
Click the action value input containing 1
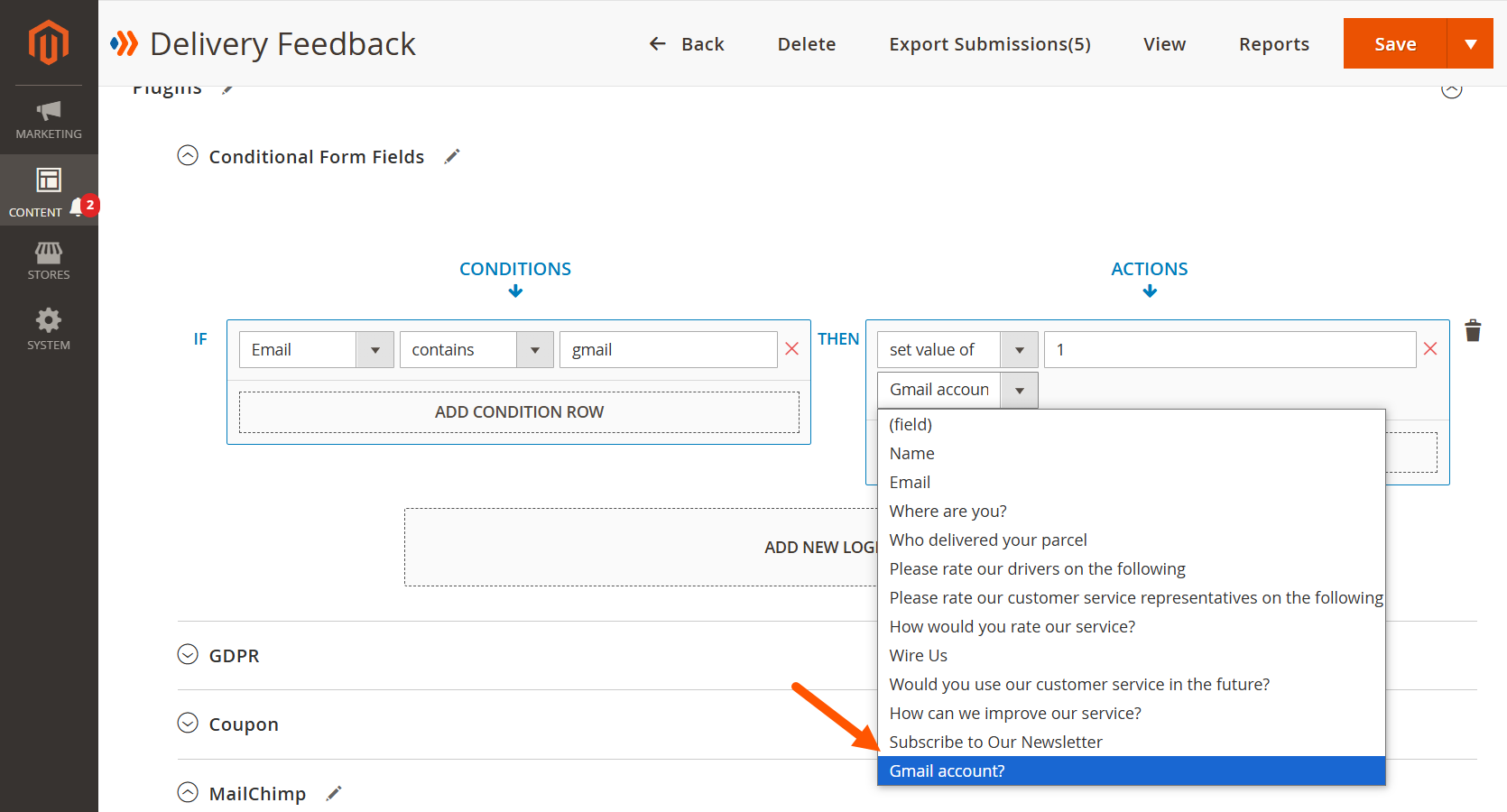[1230, 350]
